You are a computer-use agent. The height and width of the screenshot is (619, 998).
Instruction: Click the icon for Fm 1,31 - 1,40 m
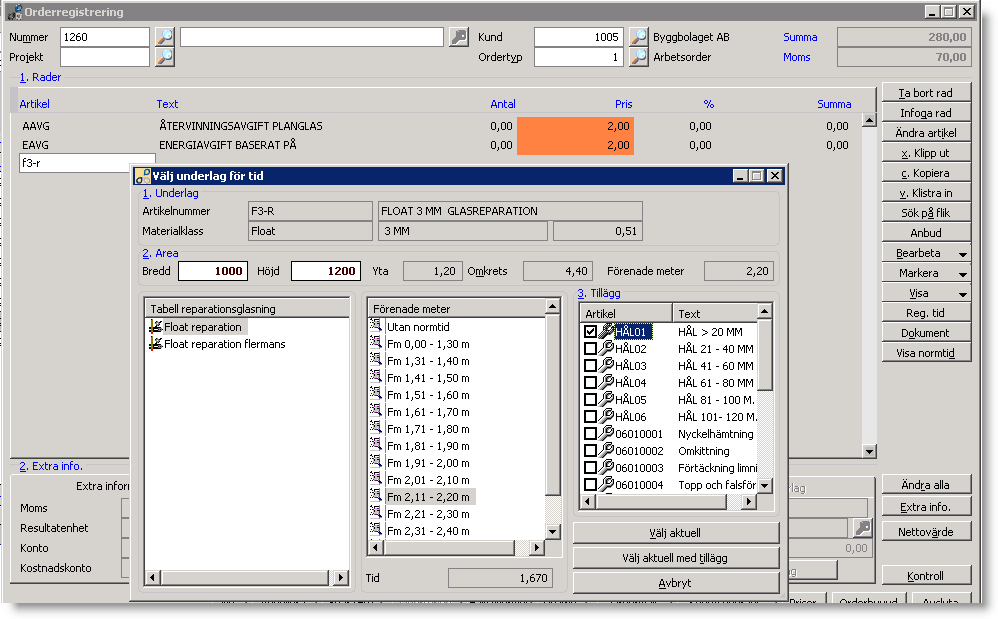click(376, 360)
